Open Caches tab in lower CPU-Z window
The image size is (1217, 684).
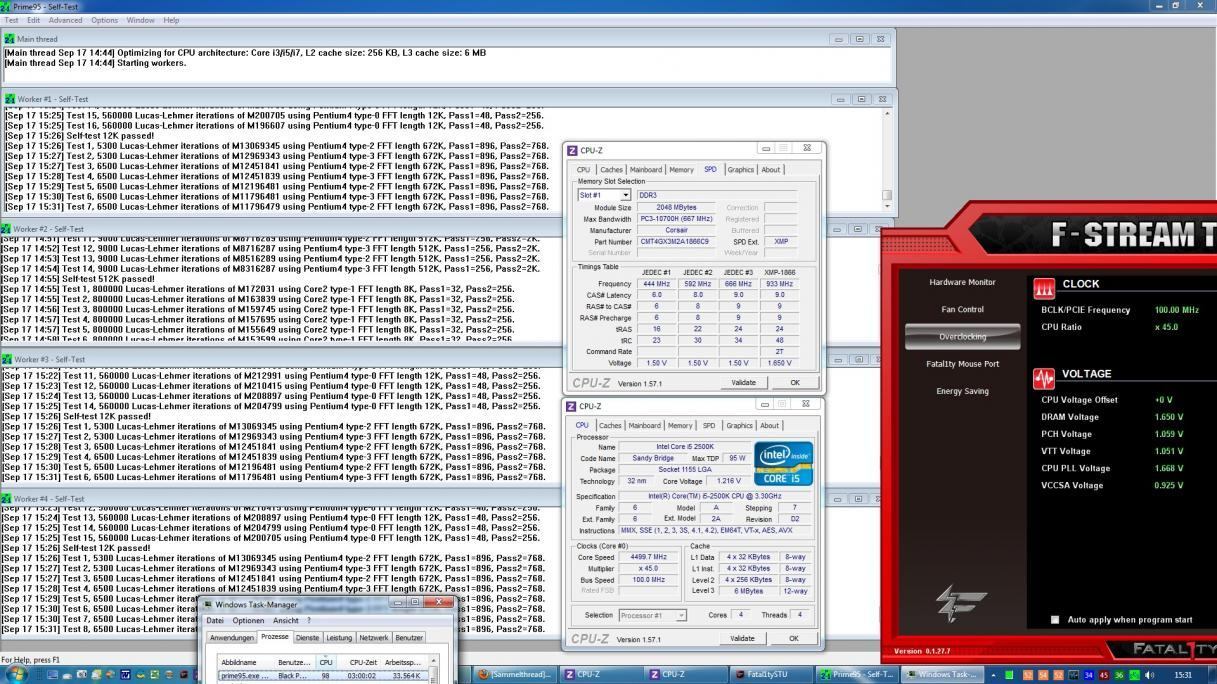(610, 426)
